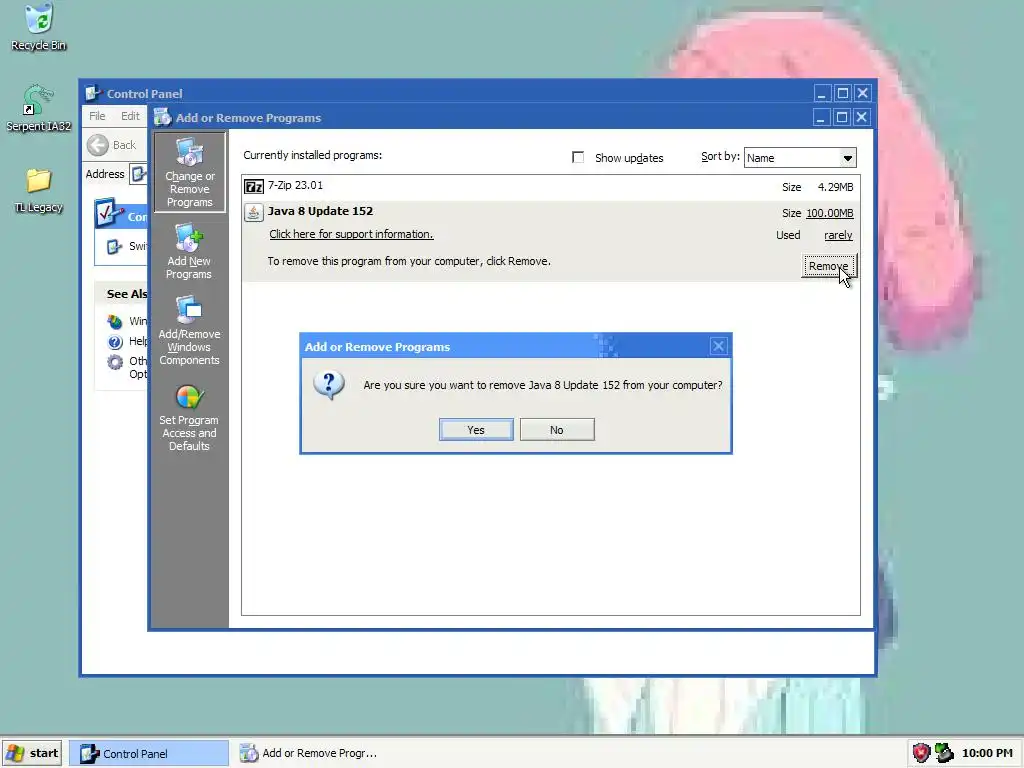Minimize the Add or Remove Programs window
The width and height of the screenshot is (1024, 768).
pyautogui.click(x=821, y=117)
